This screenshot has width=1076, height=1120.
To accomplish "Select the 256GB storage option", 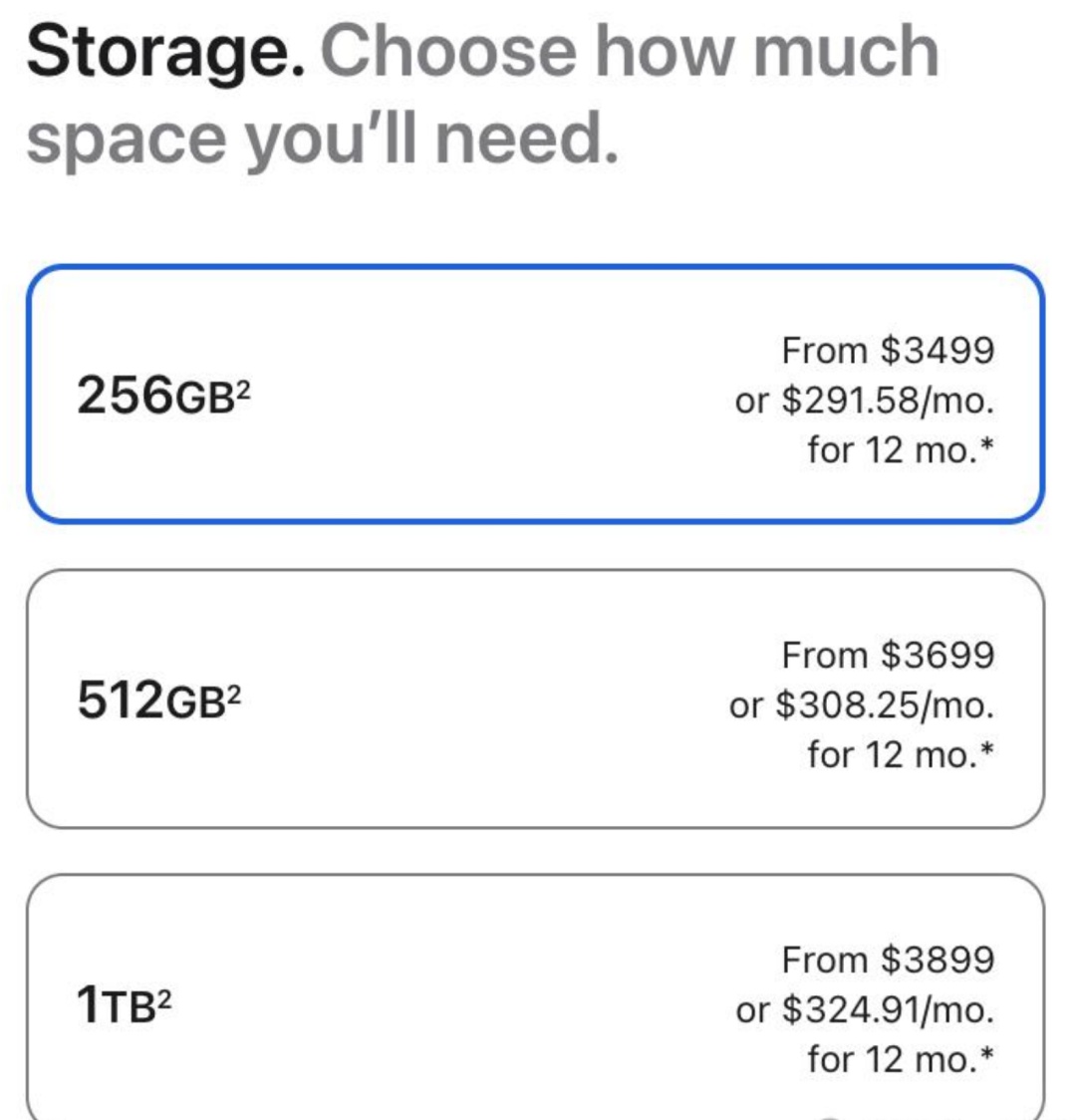I will tap(535, 395).
